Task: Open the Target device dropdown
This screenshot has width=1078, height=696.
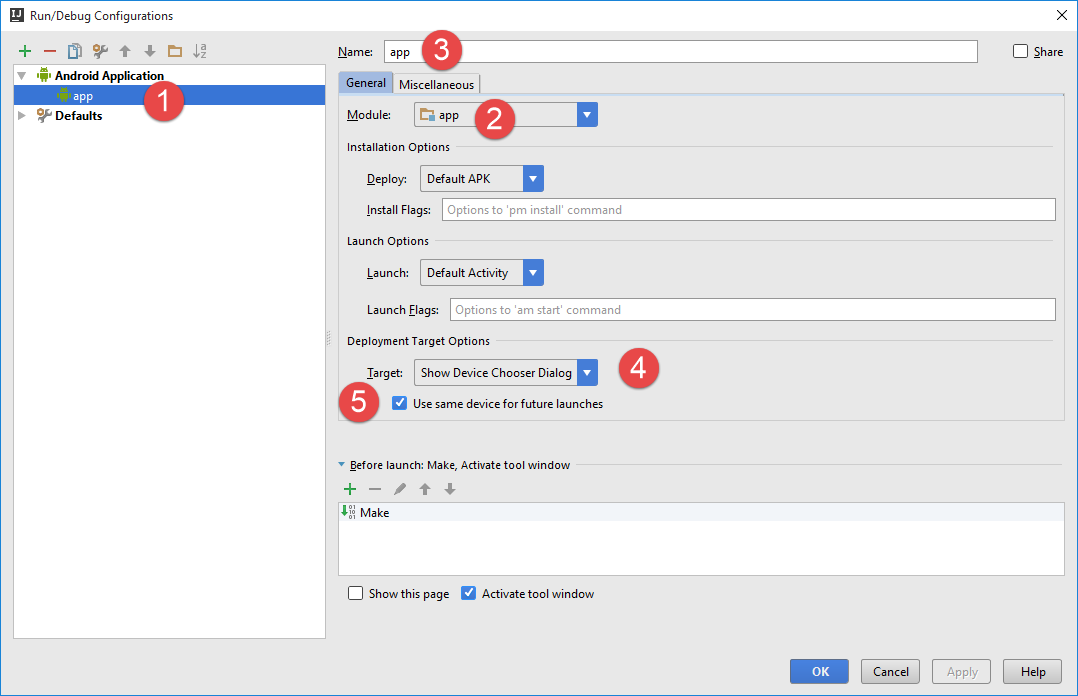Action: click(587, 373)
